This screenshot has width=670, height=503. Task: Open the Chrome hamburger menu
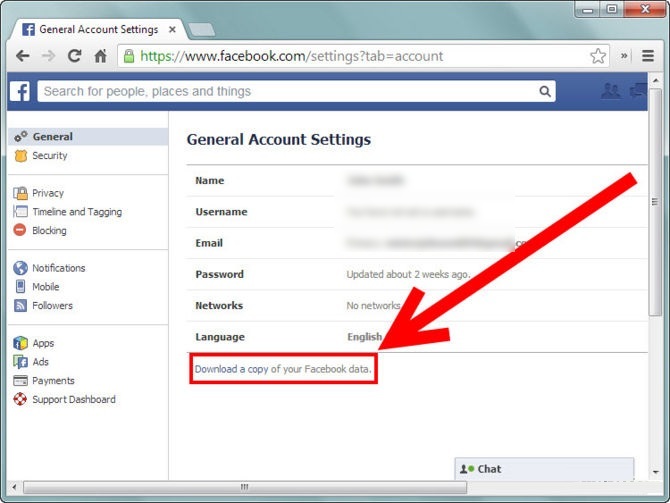(648, 56)
